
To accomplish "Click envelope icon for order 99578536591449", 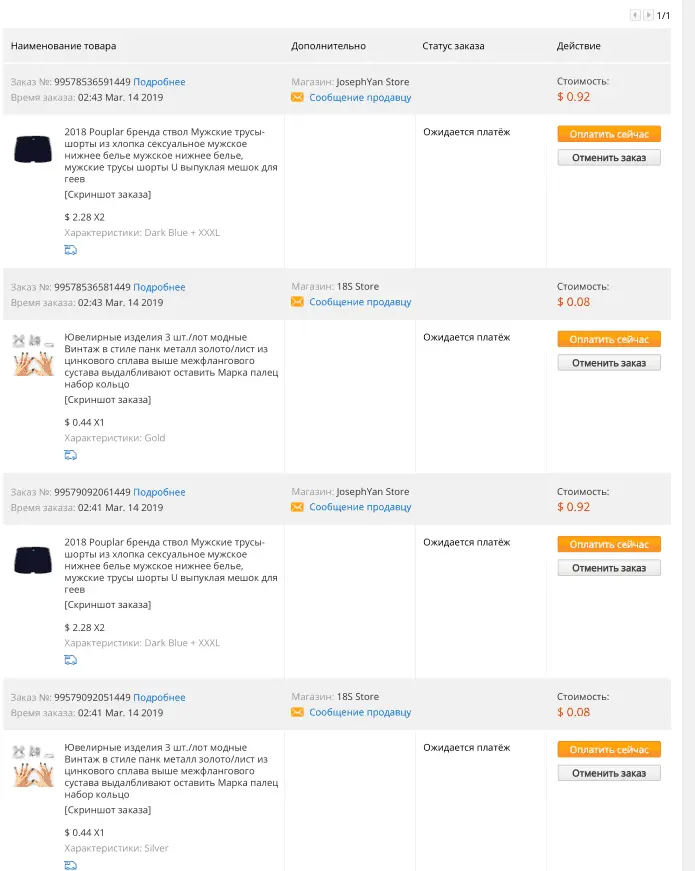I will [x=297, y=97].
